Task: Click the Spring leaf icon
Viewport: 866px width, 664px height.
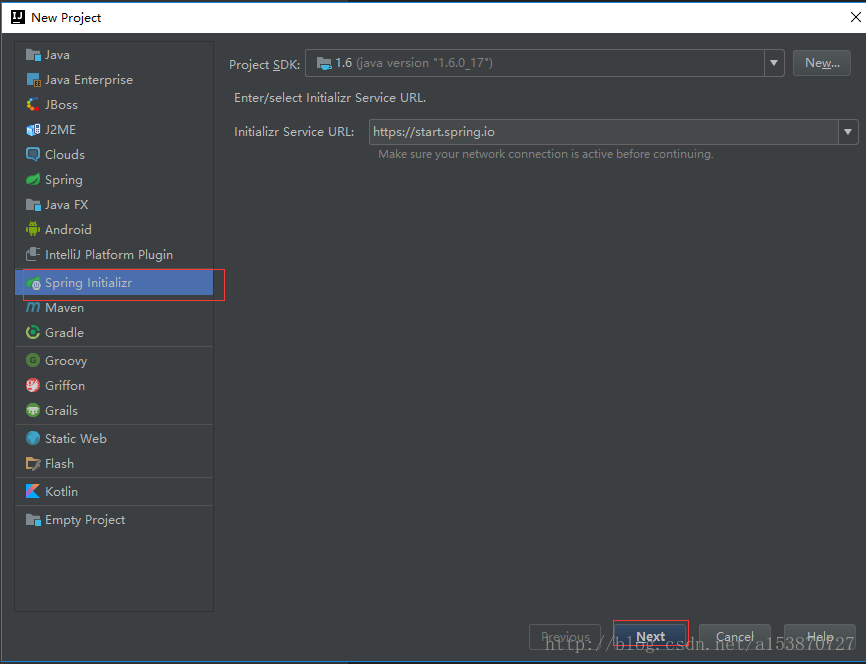Action: coord(33,180)
